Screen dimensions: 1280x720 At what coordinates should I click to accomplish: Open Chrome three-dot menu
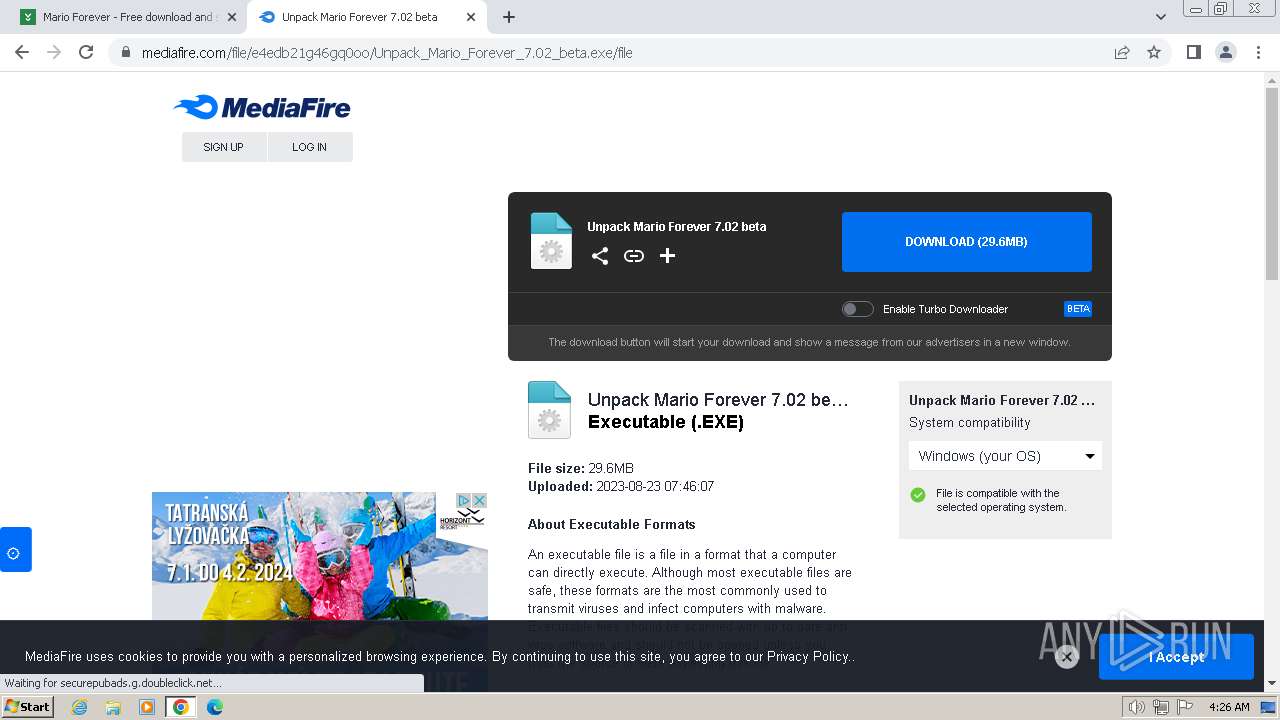1259,52
